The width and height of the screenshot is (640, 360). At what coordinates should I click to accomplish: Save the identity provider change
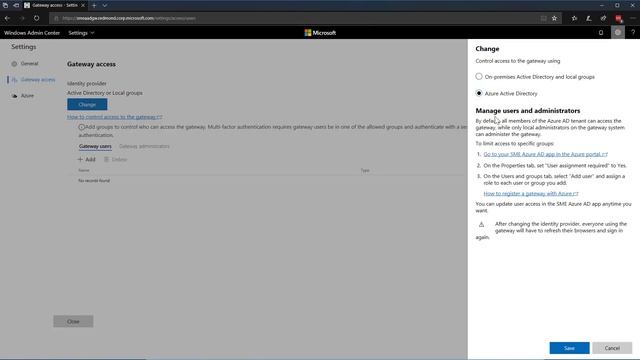coord(569,348)
